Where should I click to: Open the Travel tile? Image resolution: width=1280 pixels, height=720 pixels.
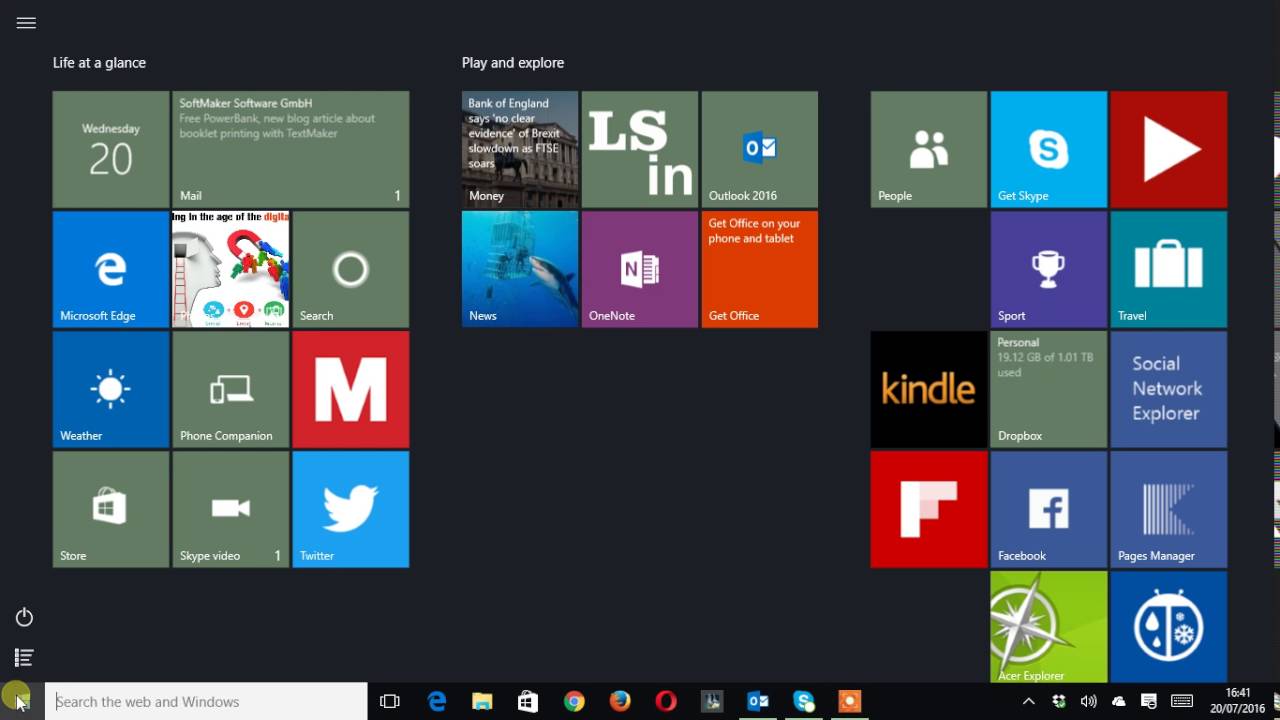click(x=1169, y=269)
